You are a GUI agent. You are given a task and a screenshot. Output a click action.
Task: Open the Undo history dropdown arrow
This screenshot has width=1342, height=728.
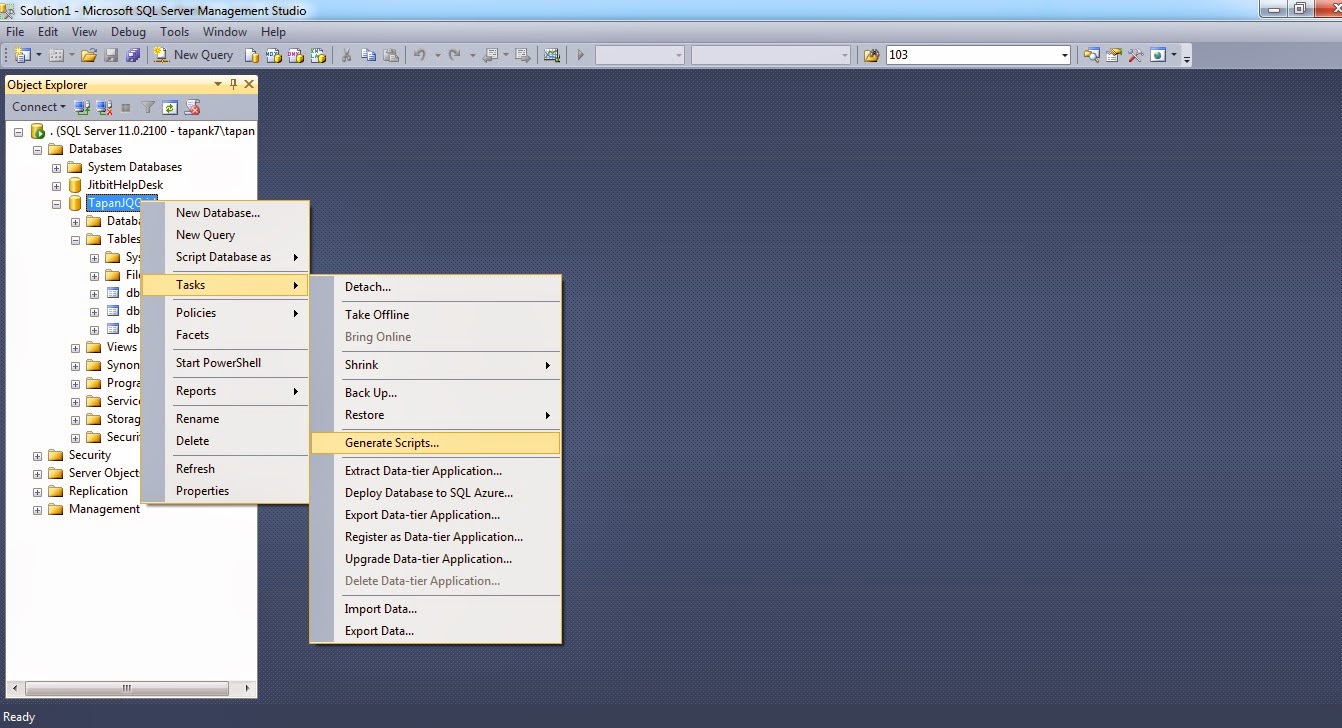tap(437, 55)
